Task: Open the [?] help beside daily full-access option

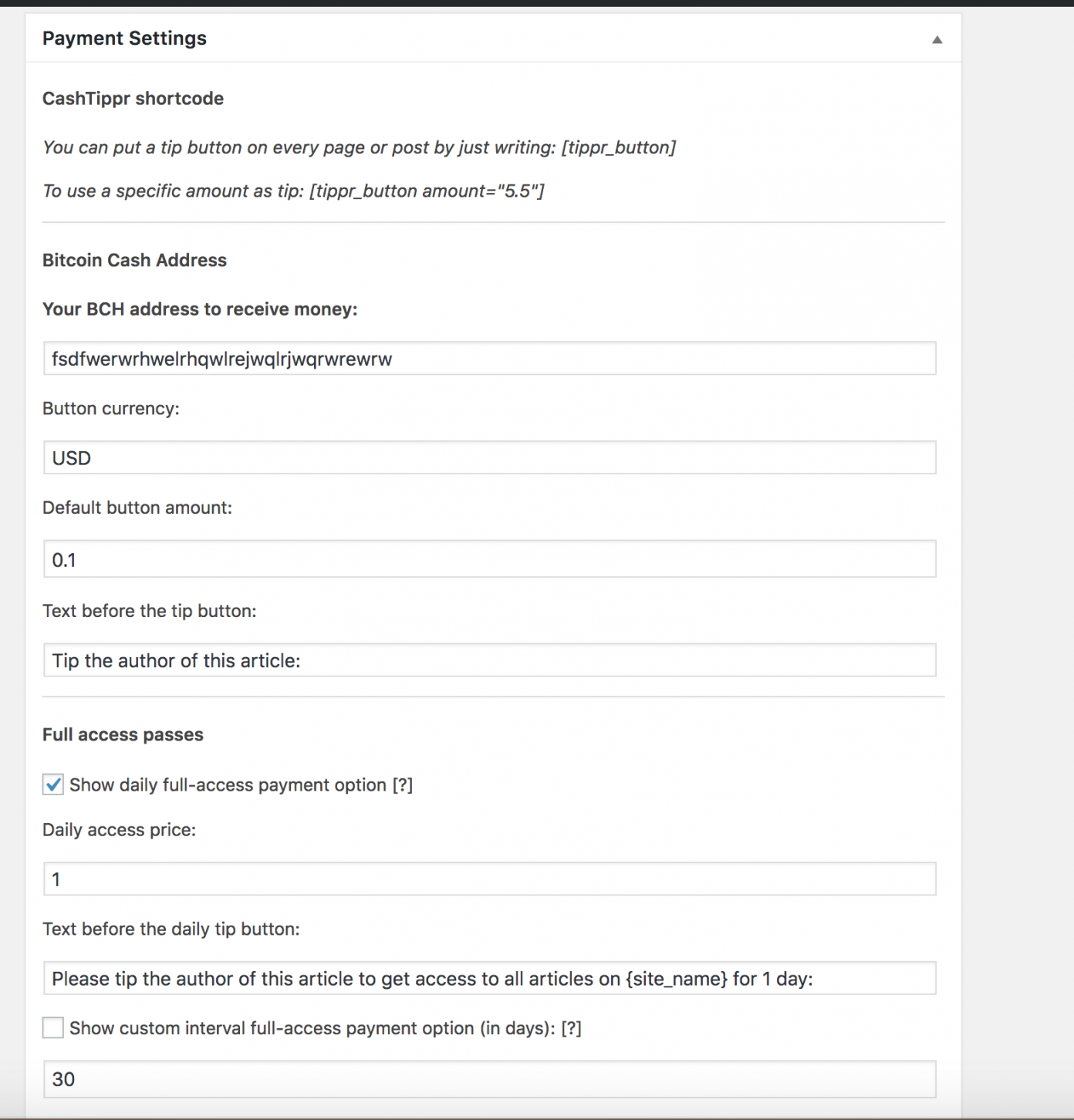Action: tap(404, 784)
